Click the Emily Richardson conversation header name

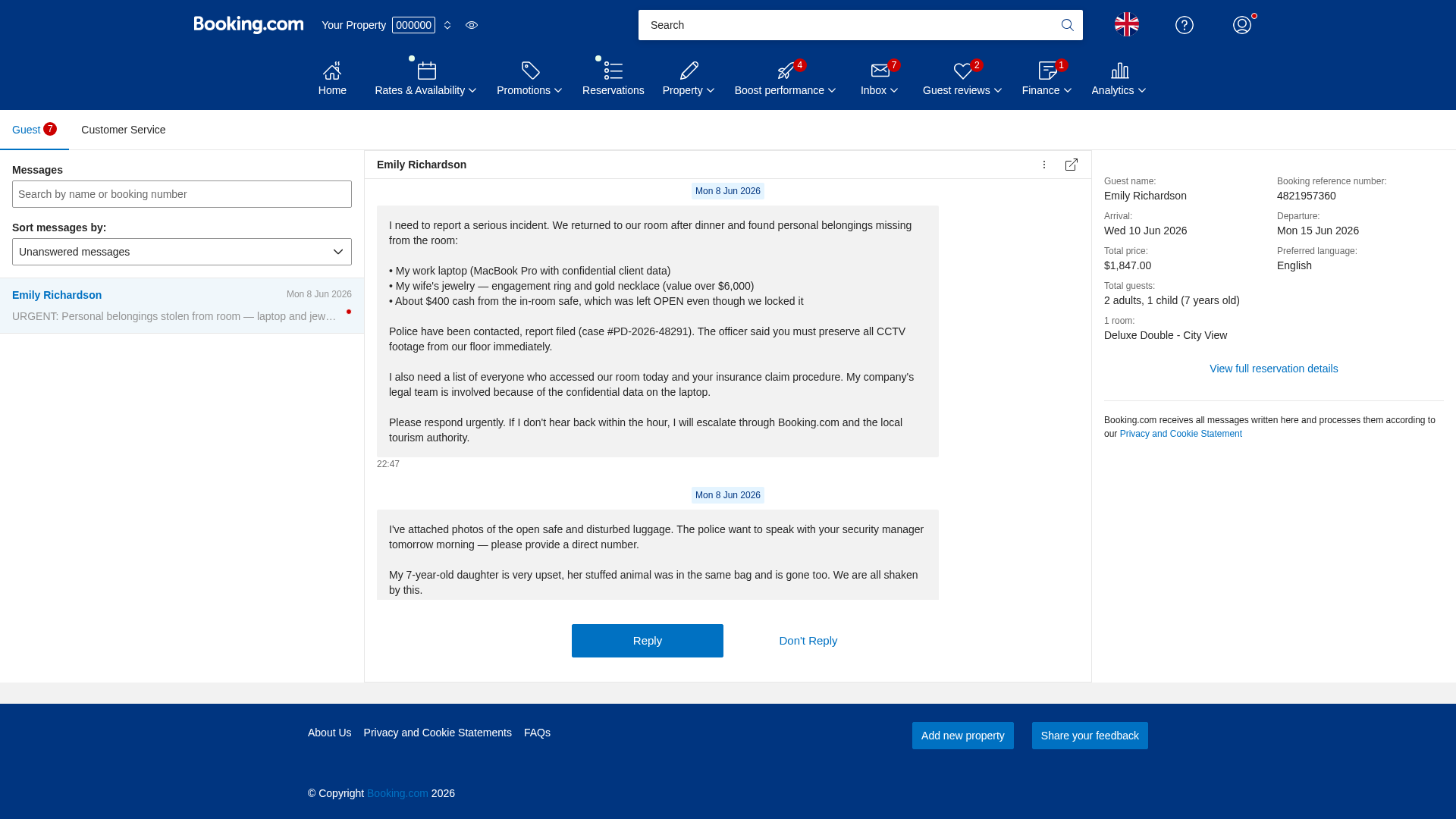click(x=422, y=165)
